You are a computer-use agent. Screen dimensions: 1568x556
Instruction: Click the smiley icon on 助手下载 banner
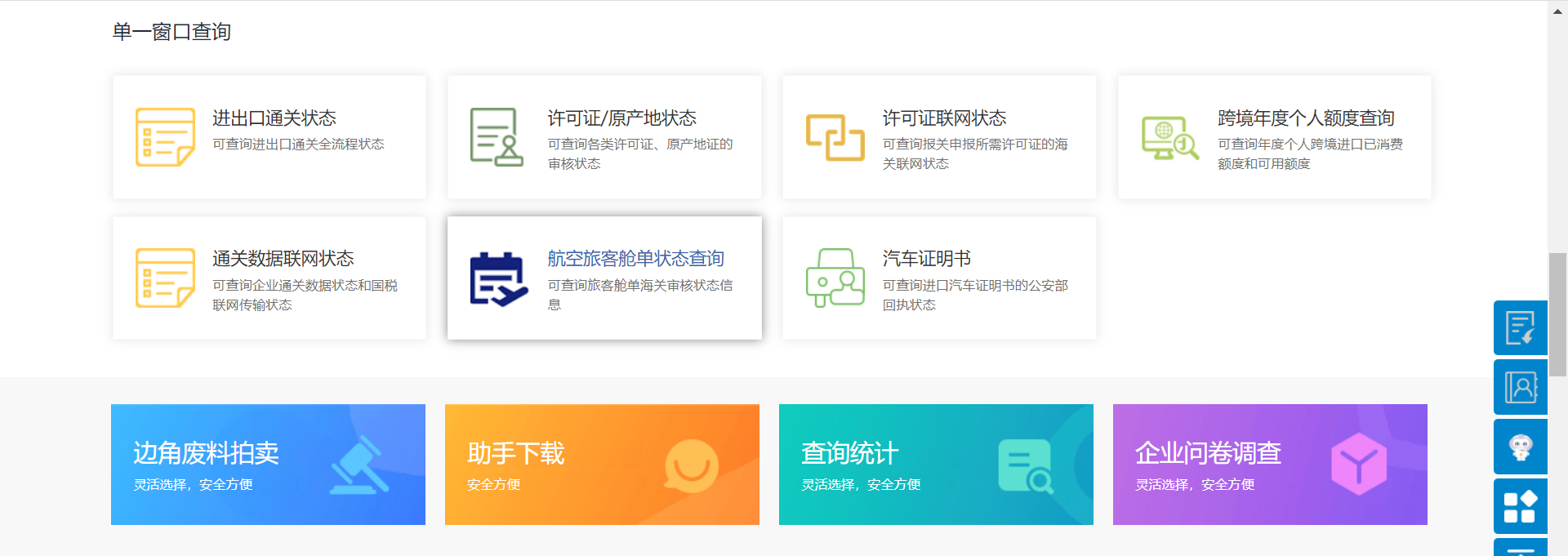tap(692, 466)
